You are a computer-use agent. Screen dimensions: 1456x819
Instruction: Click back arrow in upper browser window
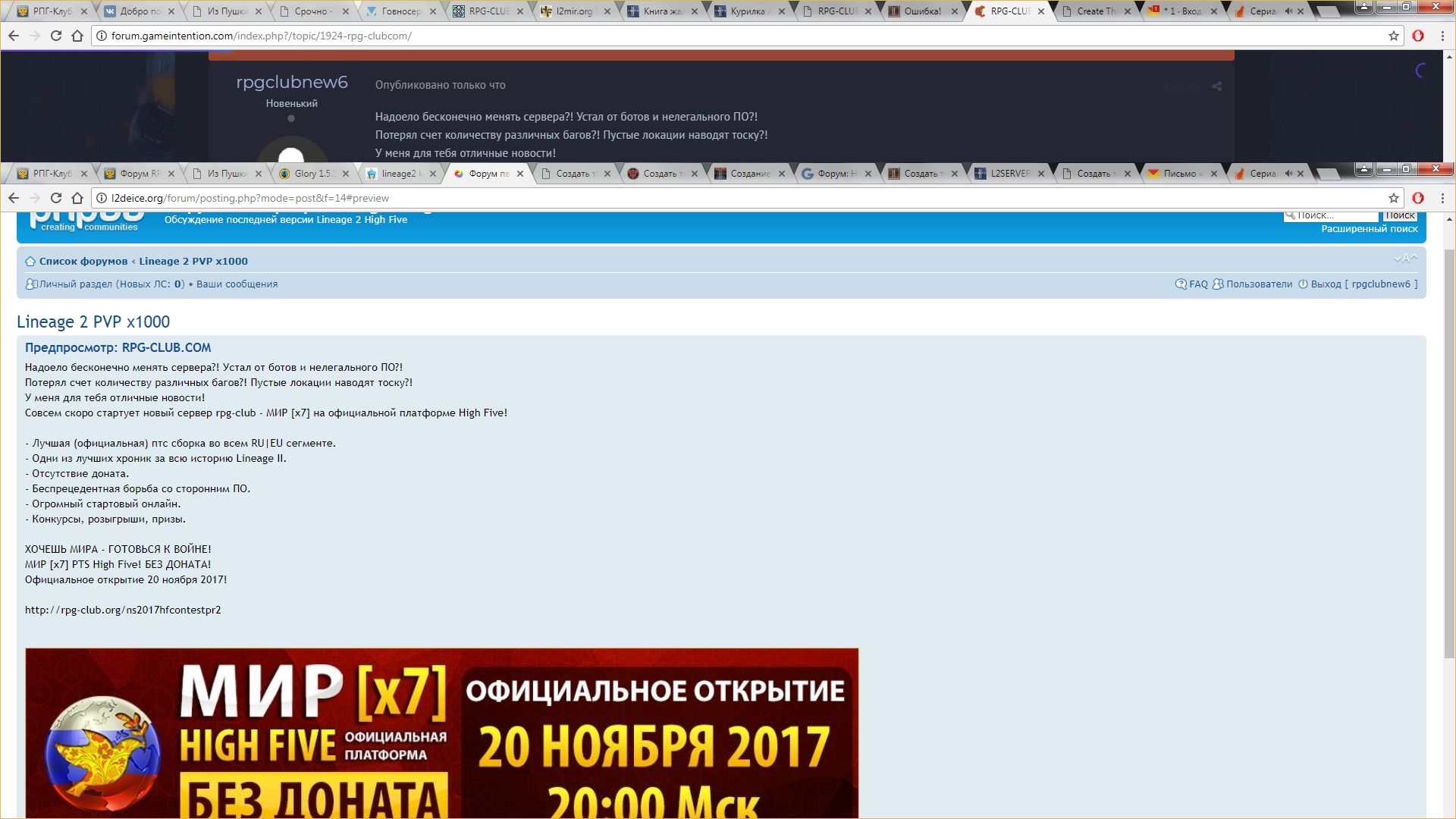click(x=14, y=36)
